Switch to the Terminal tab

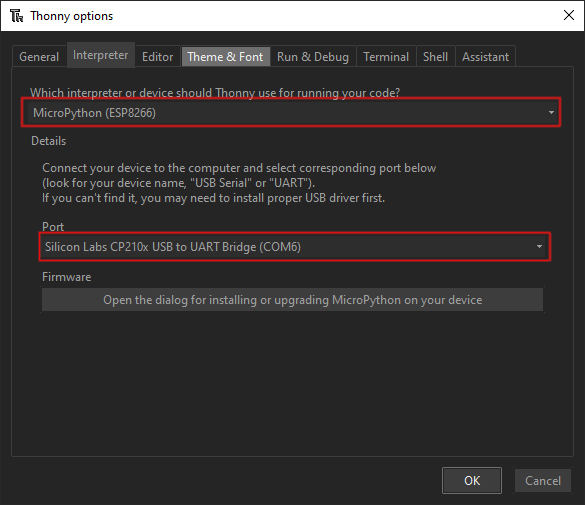tap(386, 57)
